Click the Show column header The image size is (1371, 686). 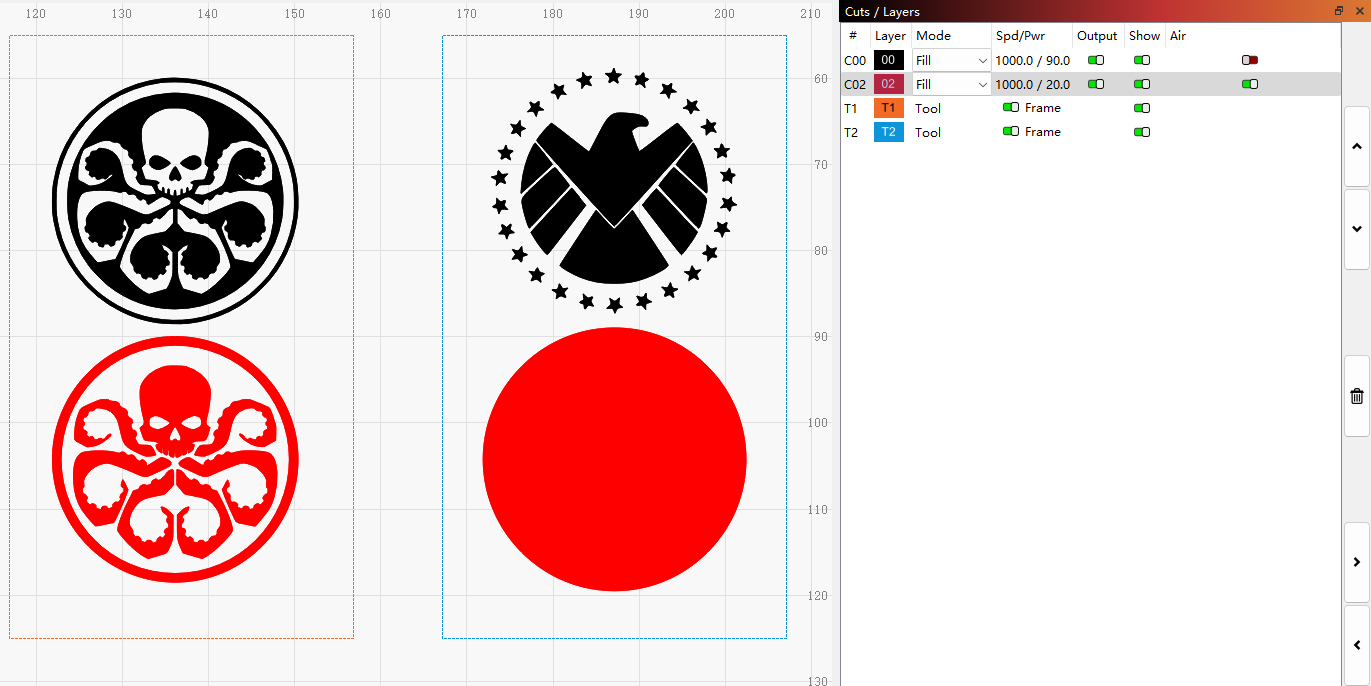[1144, 36]
